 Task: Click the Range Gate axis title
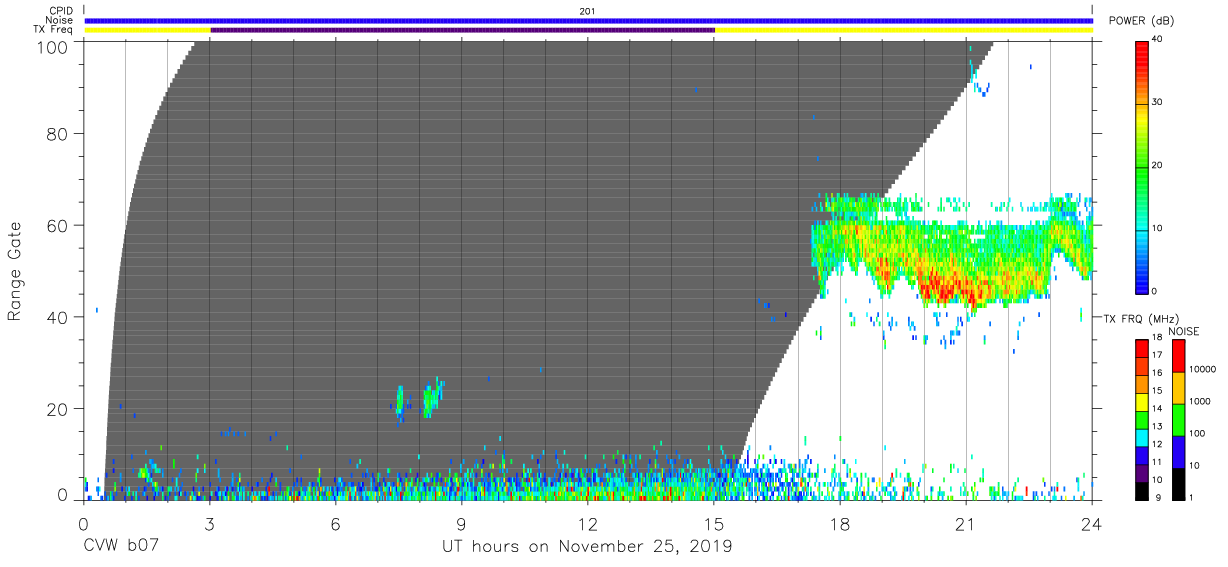pyautogui.click(x=15, y=271)
